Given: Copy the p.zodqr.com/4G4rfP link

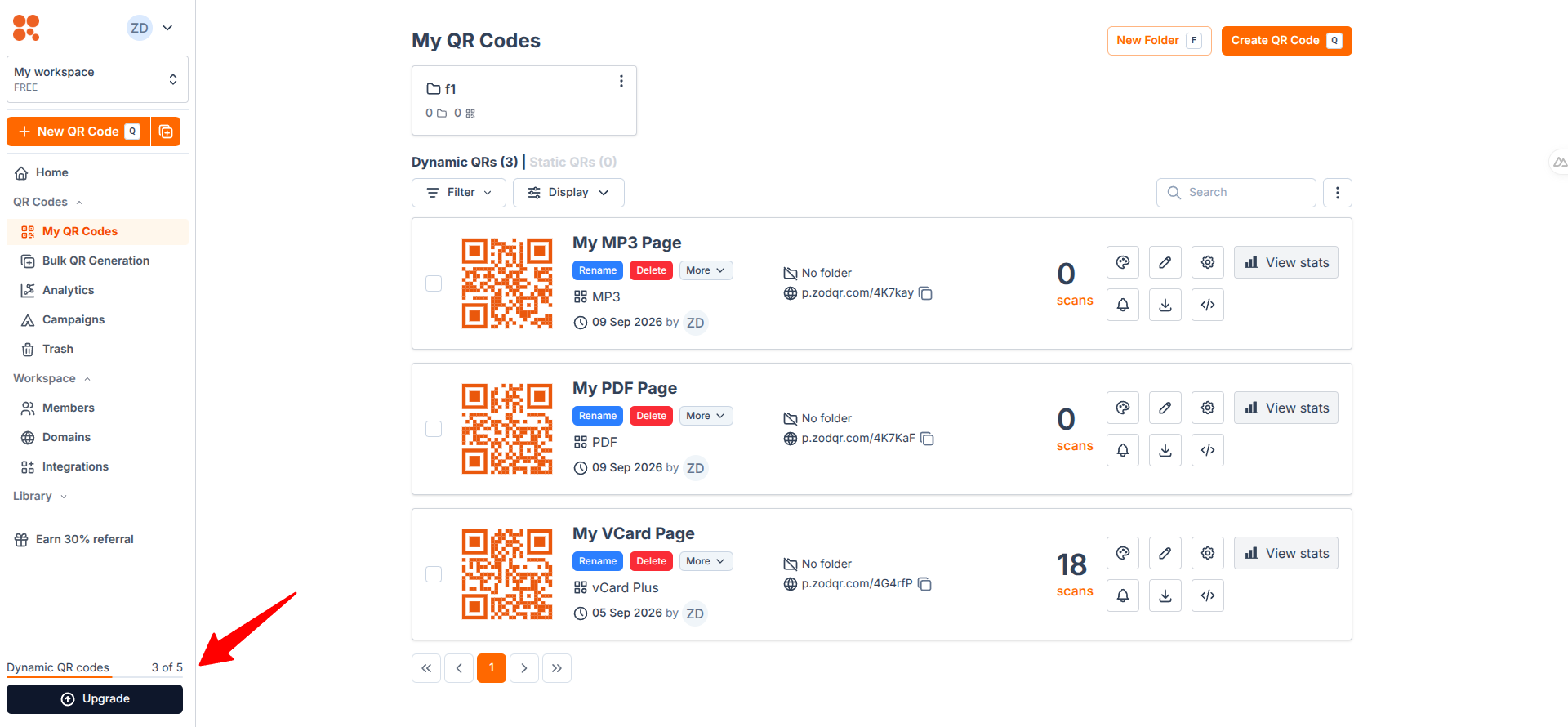Looking at the screenshot, I should click(924, 584).
